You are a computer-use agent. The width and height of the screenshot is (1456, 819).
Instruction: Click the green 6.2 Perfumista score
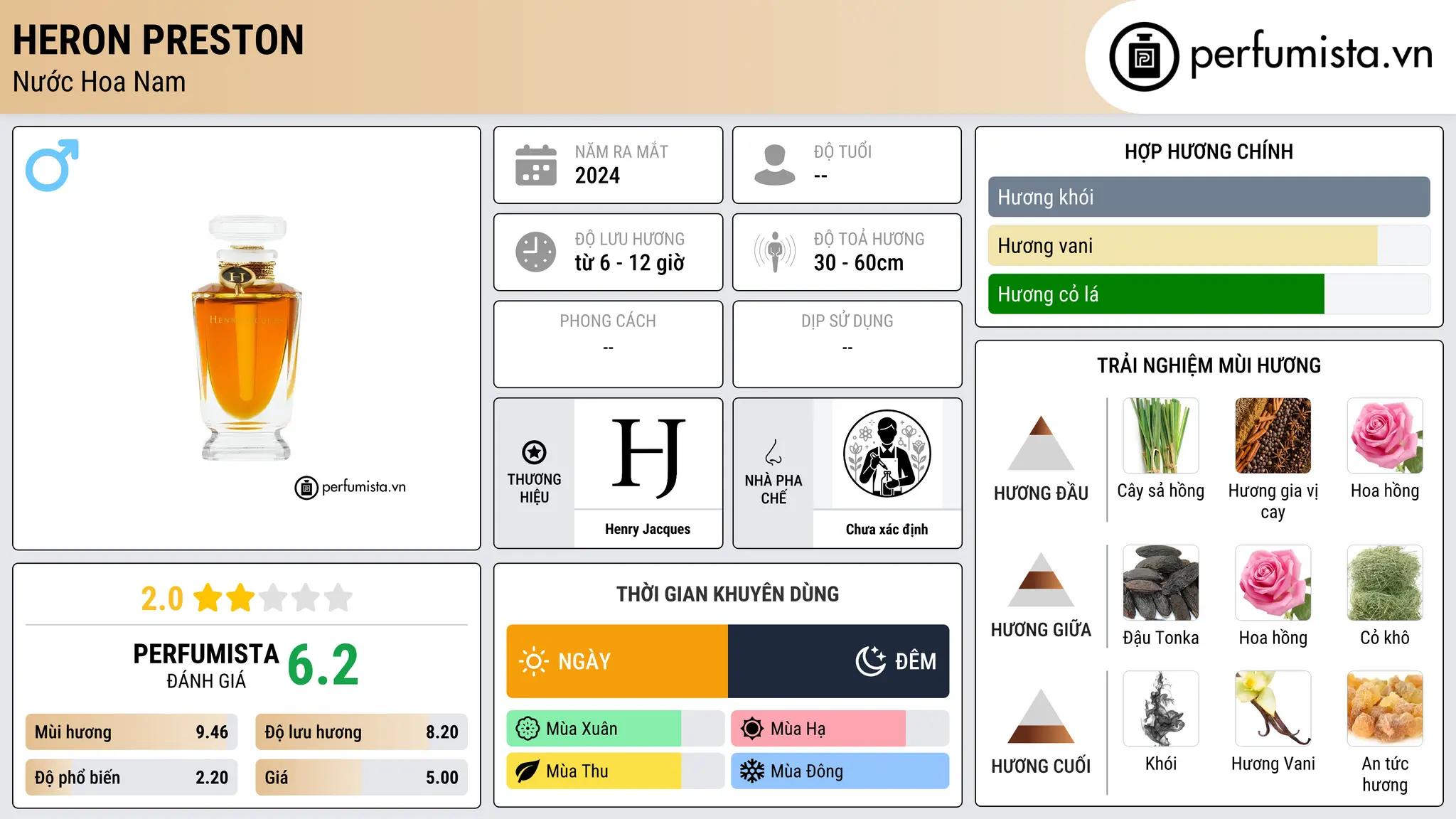[x=323, y=665]
